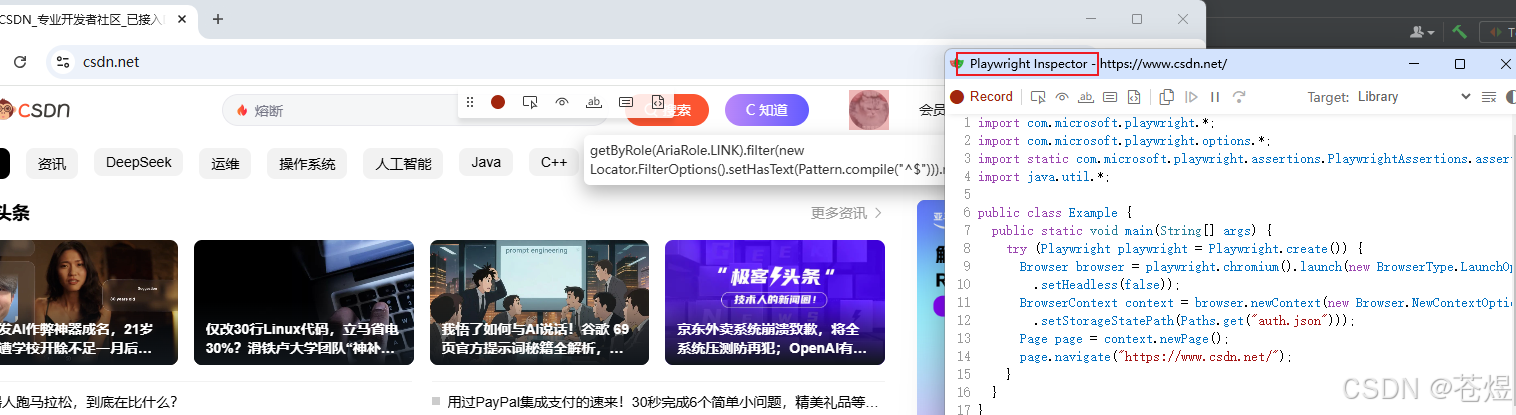Reload the csdn.net page
This screenshot has height=415, width=1516.
20,62
